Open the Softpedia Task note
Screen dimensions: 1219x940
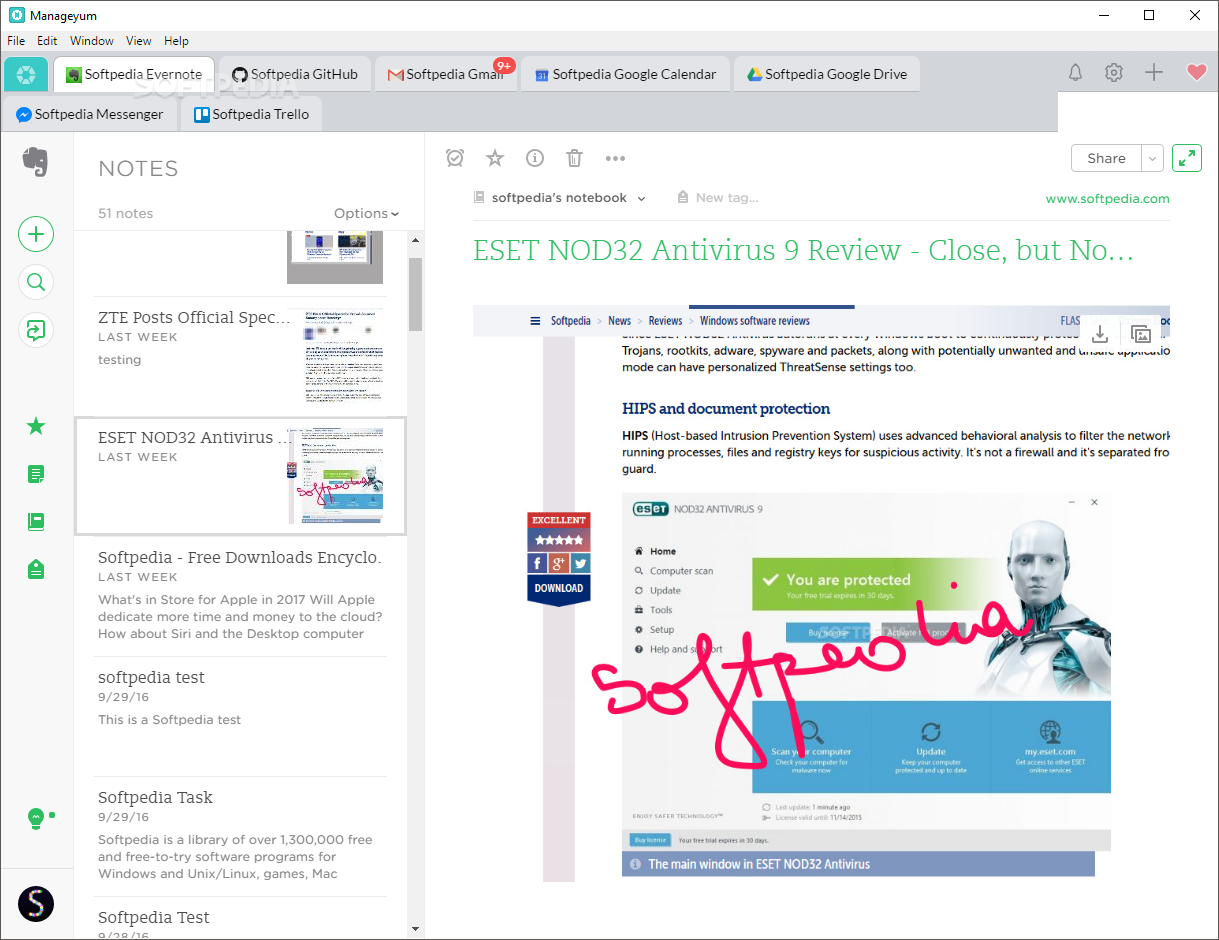click(240, 836)
